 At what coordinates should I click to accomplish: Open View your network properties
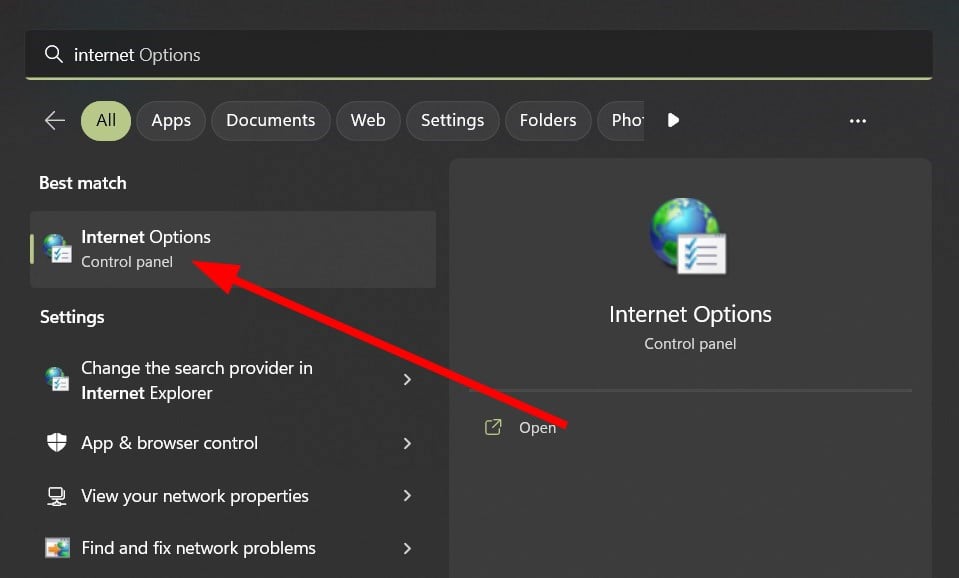point(233,496)
